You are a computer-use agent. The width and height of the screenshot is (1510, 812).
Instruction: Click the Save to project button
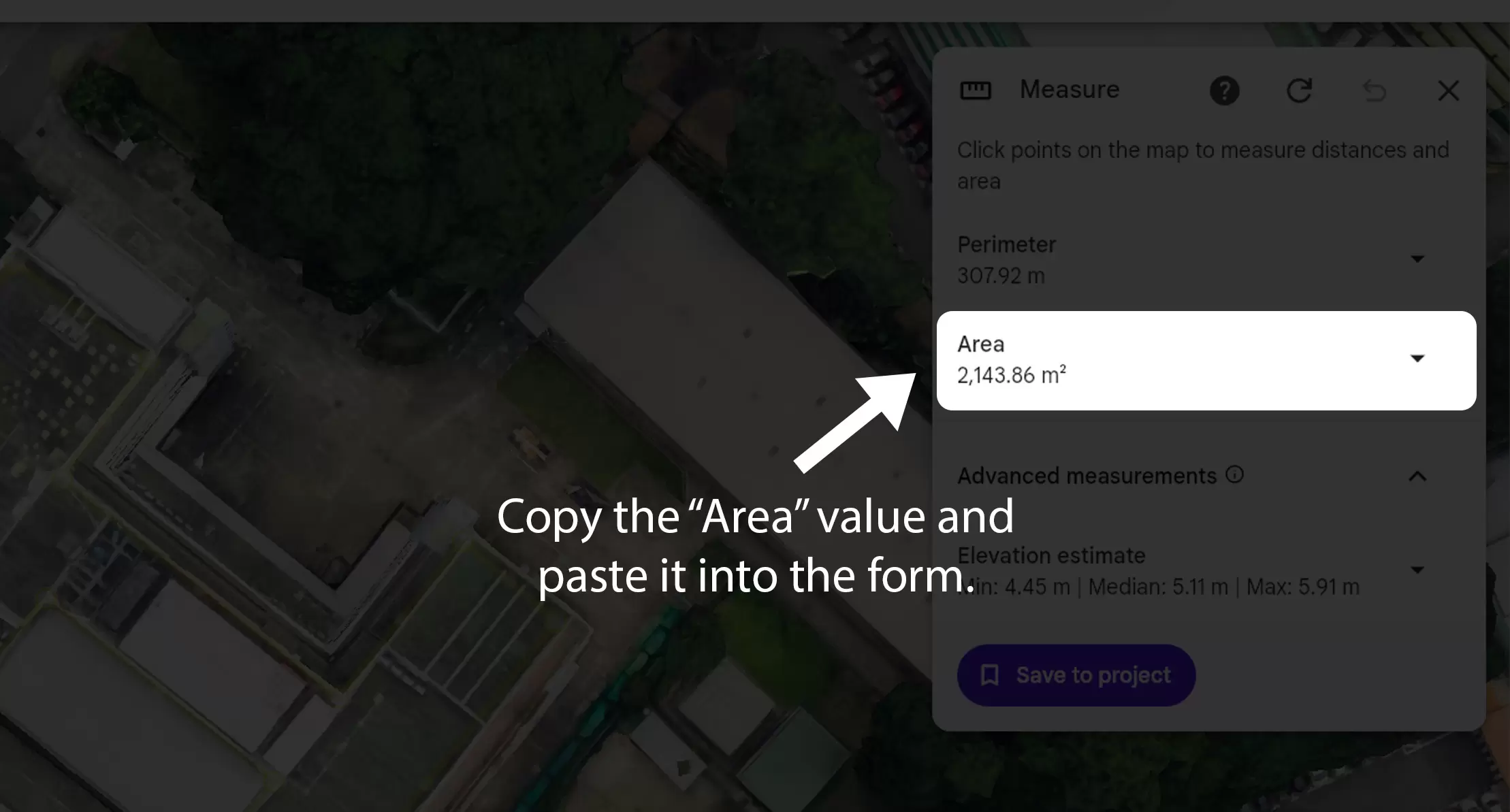[1076, 675]
